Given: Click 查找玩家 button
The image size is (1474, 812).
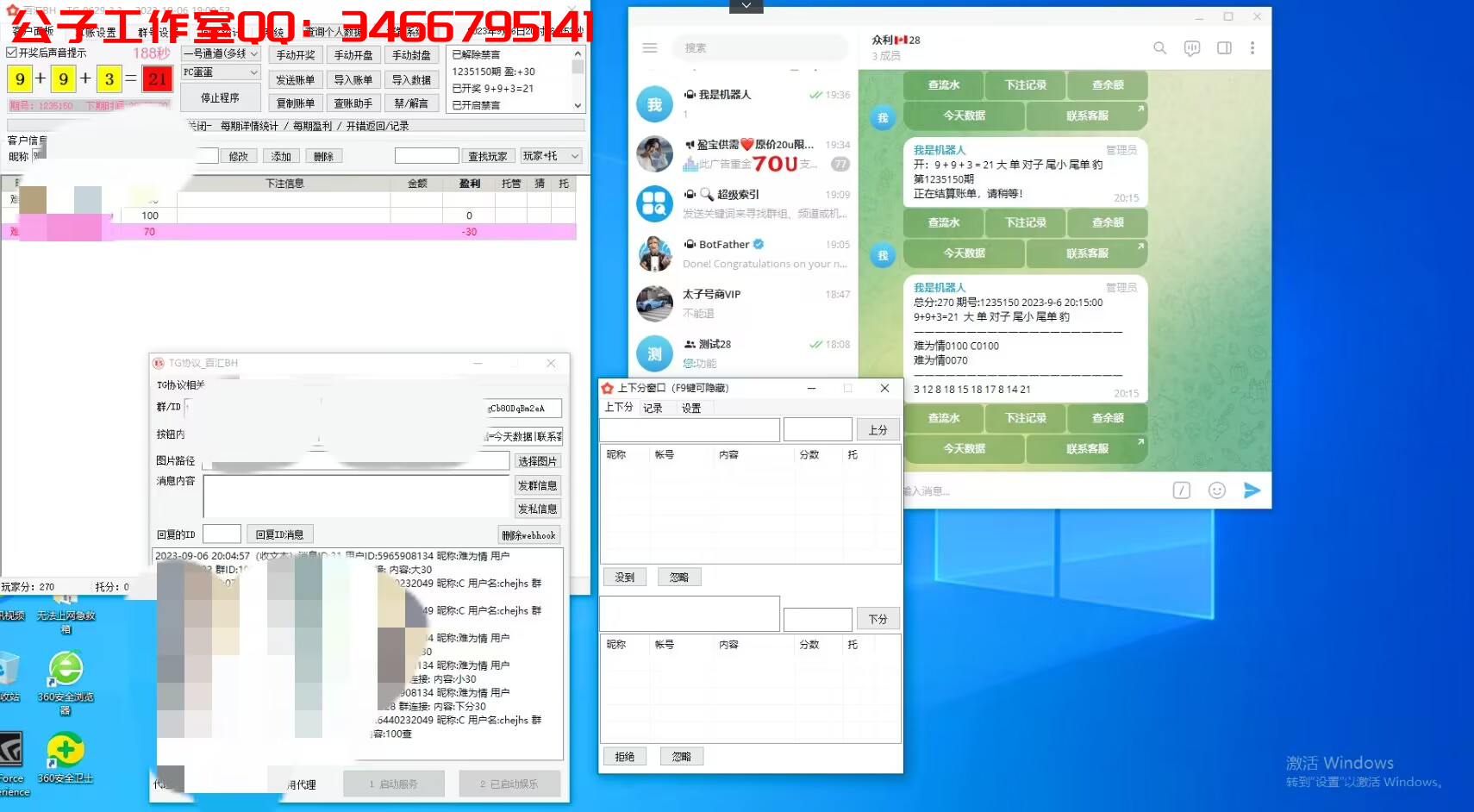Looking at the screenshot, I should tap(488, 156).
